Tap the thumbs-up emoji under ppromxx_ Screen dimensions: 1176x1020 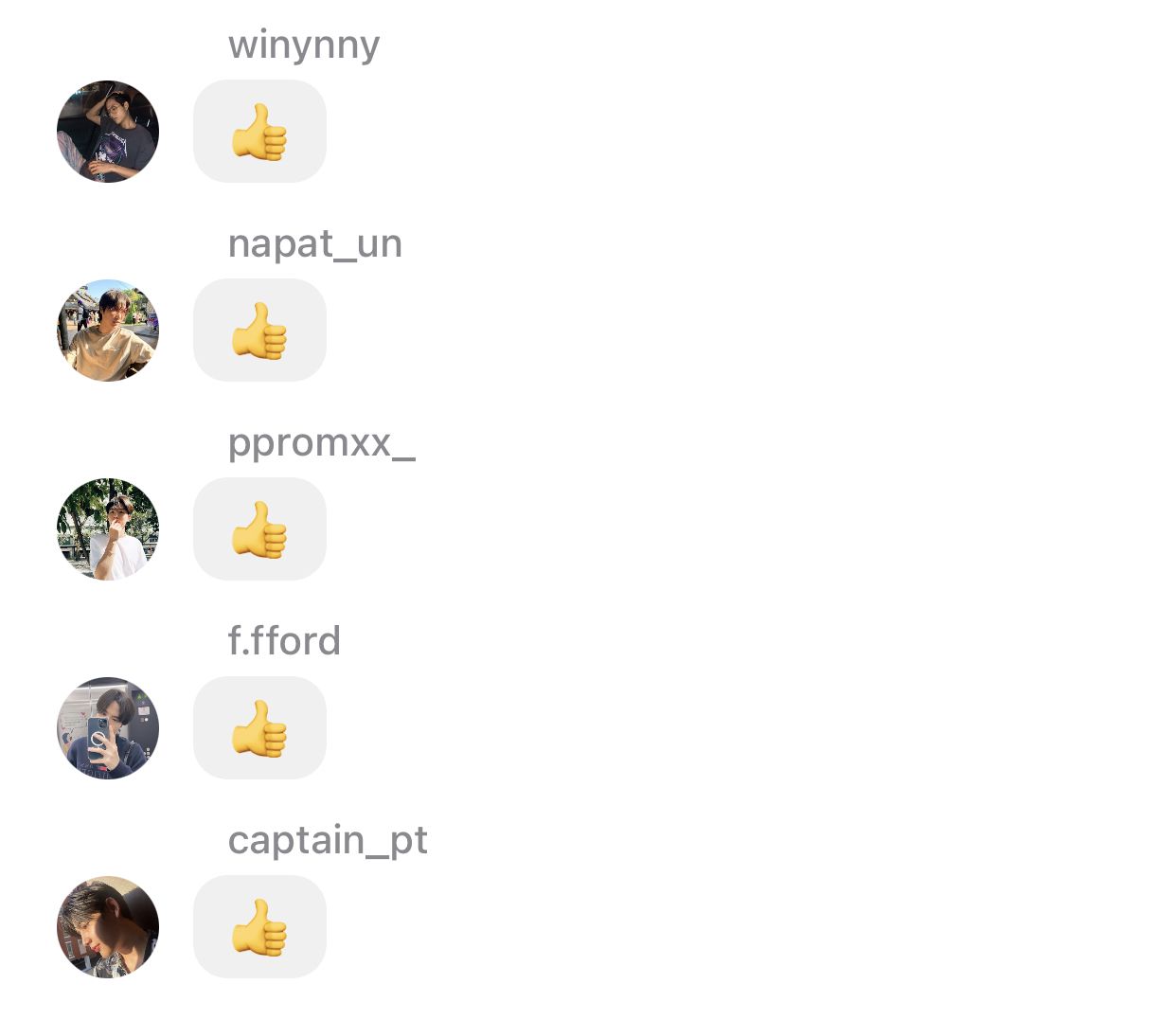(x=259, y=529)
